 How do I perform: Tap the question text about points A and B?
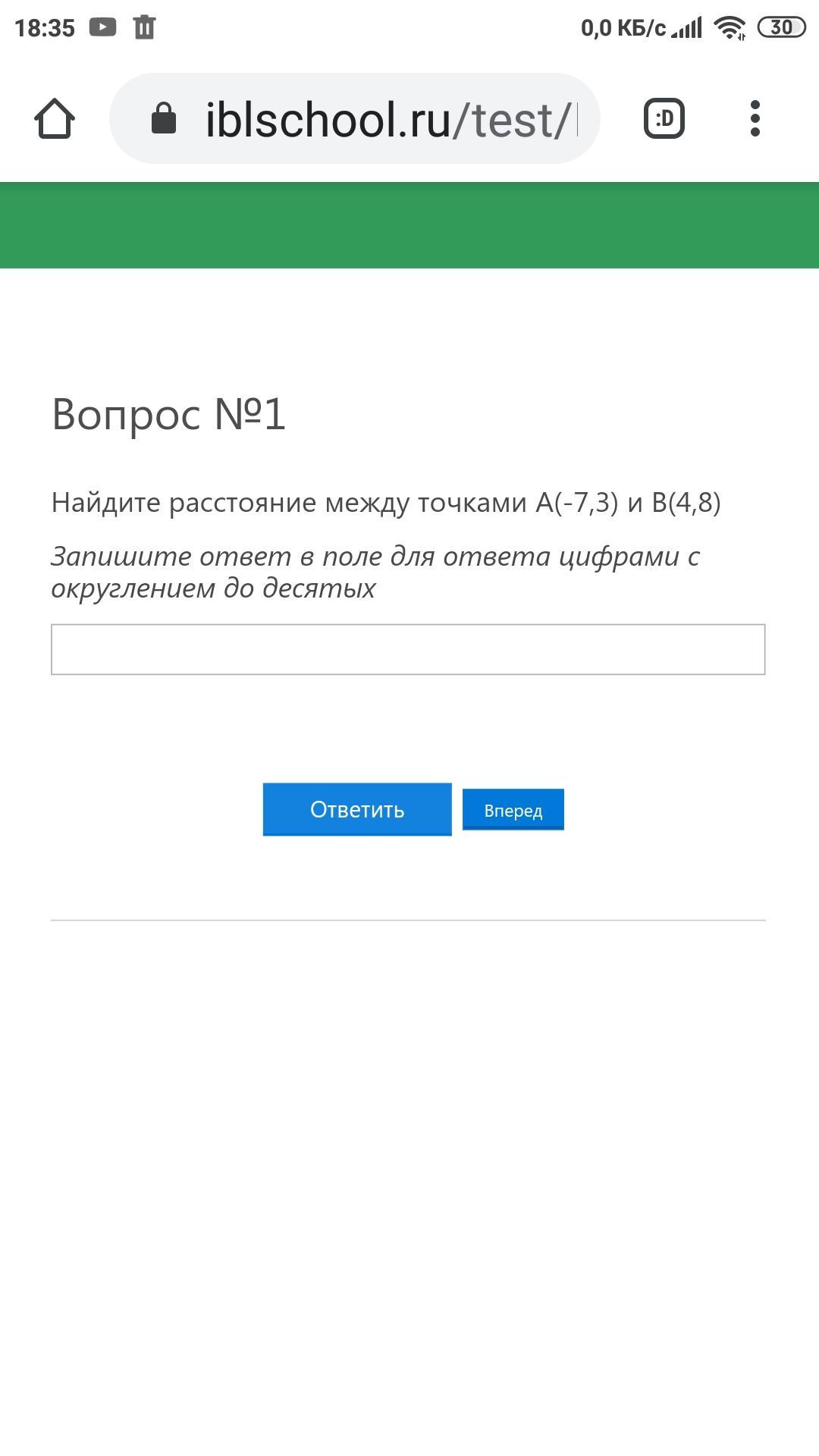tap(385, 502)
